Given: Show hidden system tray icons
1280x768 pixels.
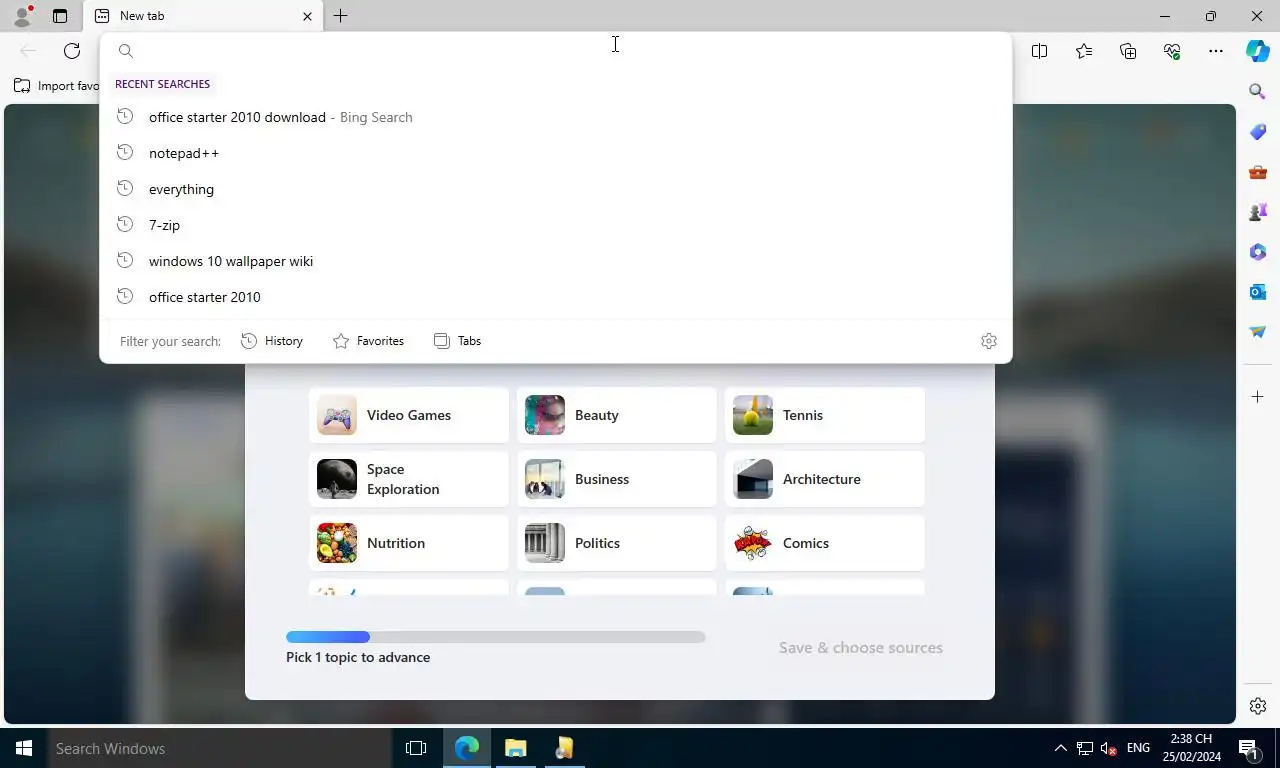Looking at the screenshot, I should tap(1060, 748).
